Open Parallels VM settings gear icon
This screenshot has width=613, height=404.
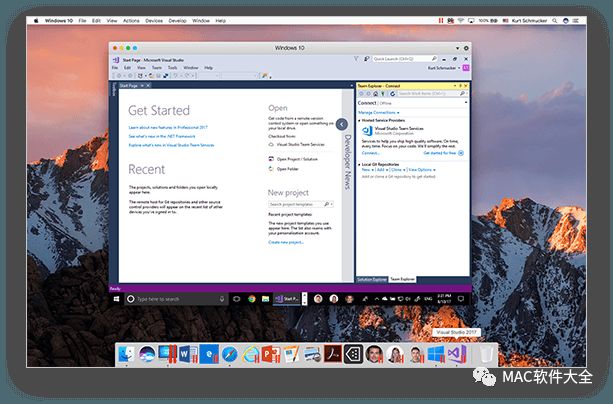pyautogui.click(x=466, y=48)
